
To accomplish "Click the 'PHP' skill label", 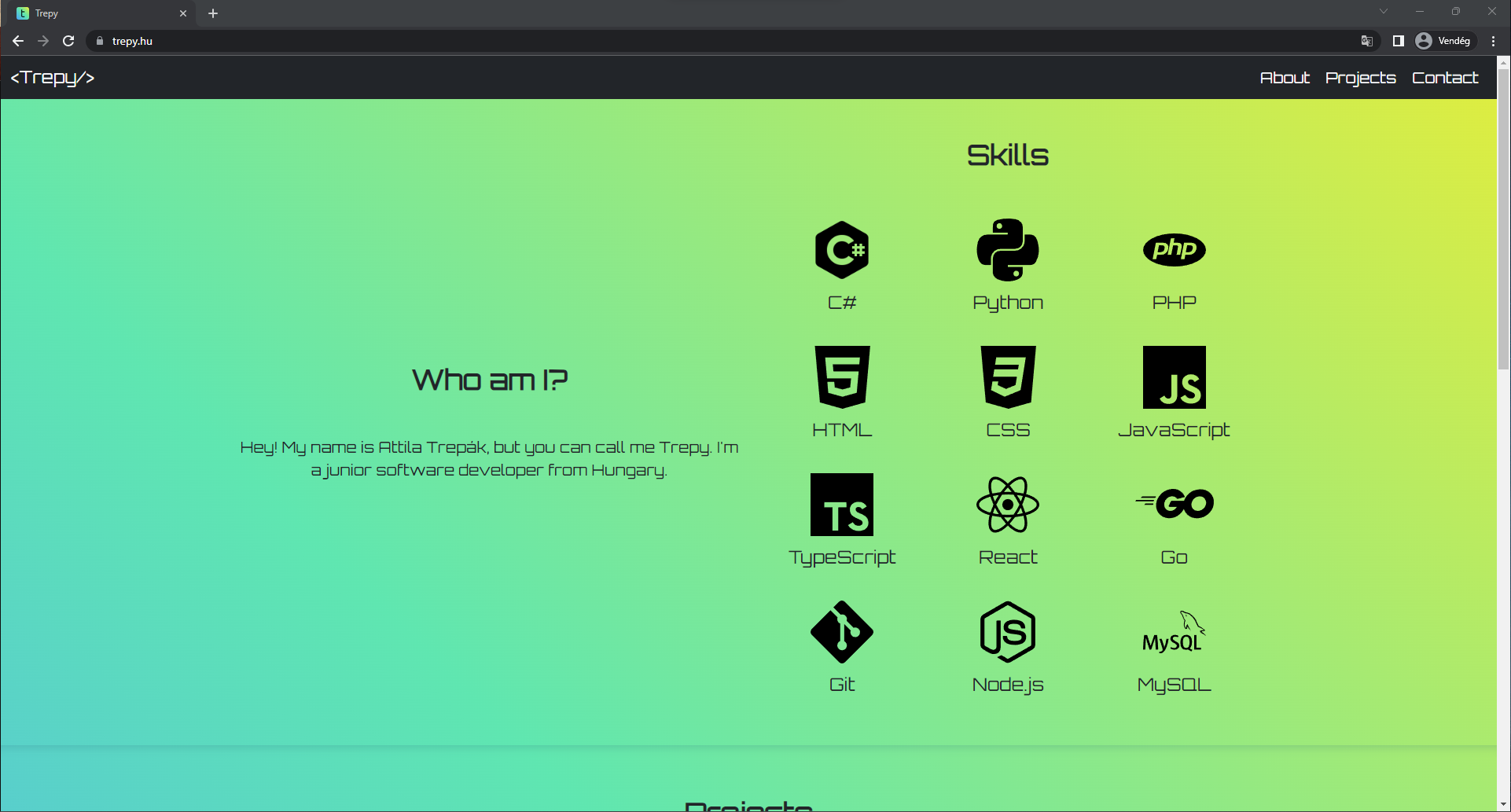I will click(1174, 303).
